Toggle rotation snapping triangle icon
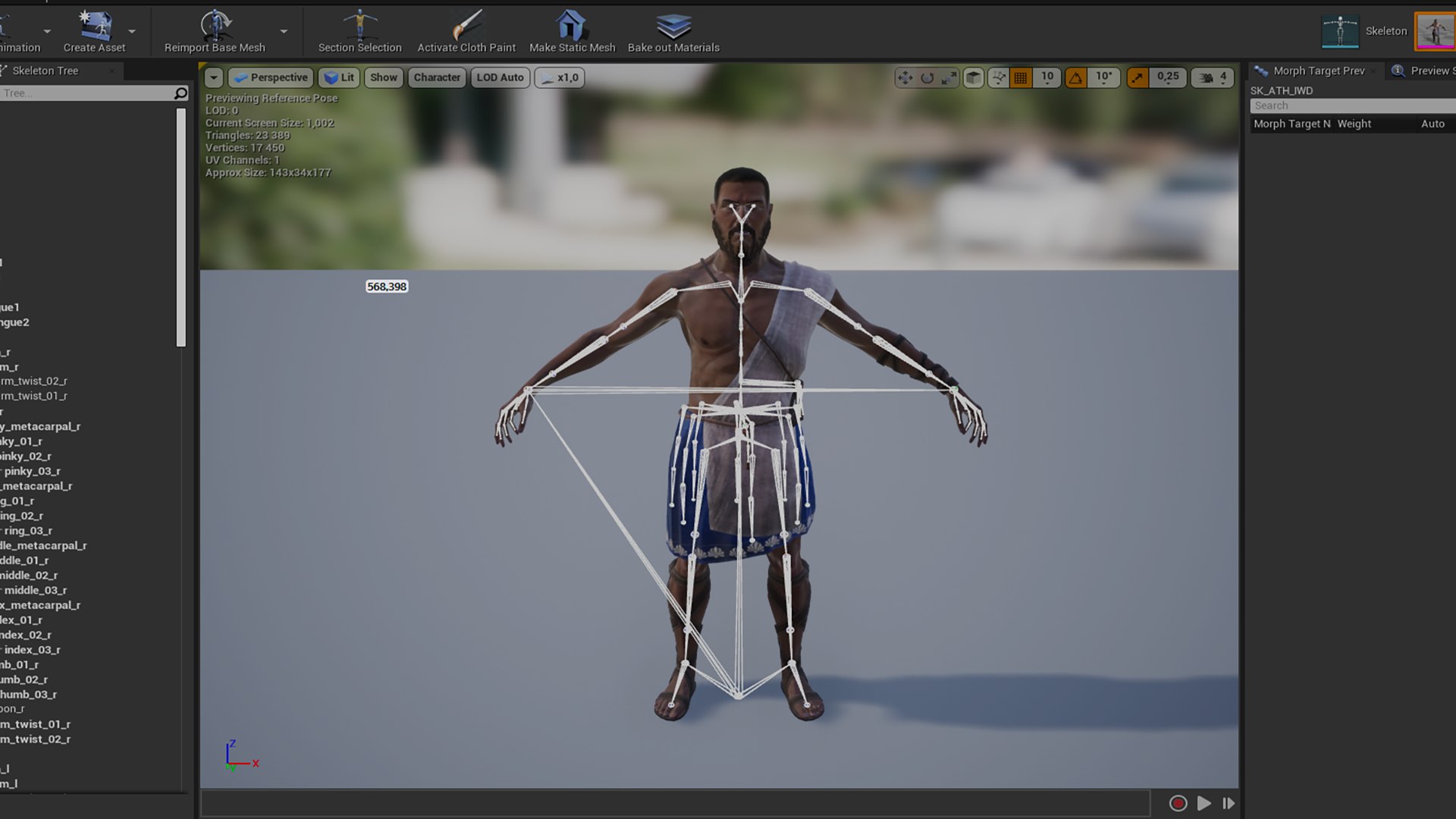The width and height of the screenshot is (1456, 819). [1075, 77]
